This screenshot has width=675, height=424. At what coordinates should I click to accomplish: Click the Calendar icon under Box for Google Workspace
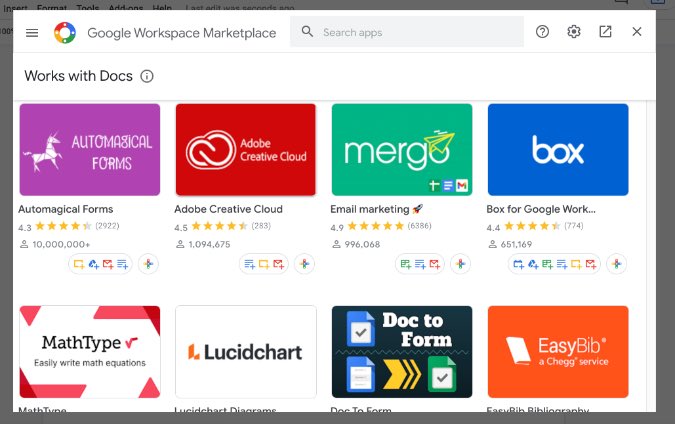[518, 264]
